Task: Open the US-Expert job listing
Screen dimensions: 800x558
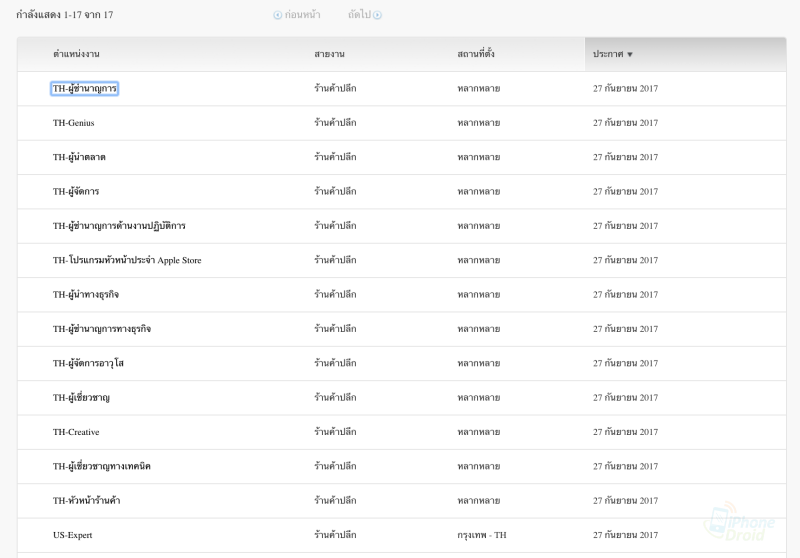Action: [73, 535]
